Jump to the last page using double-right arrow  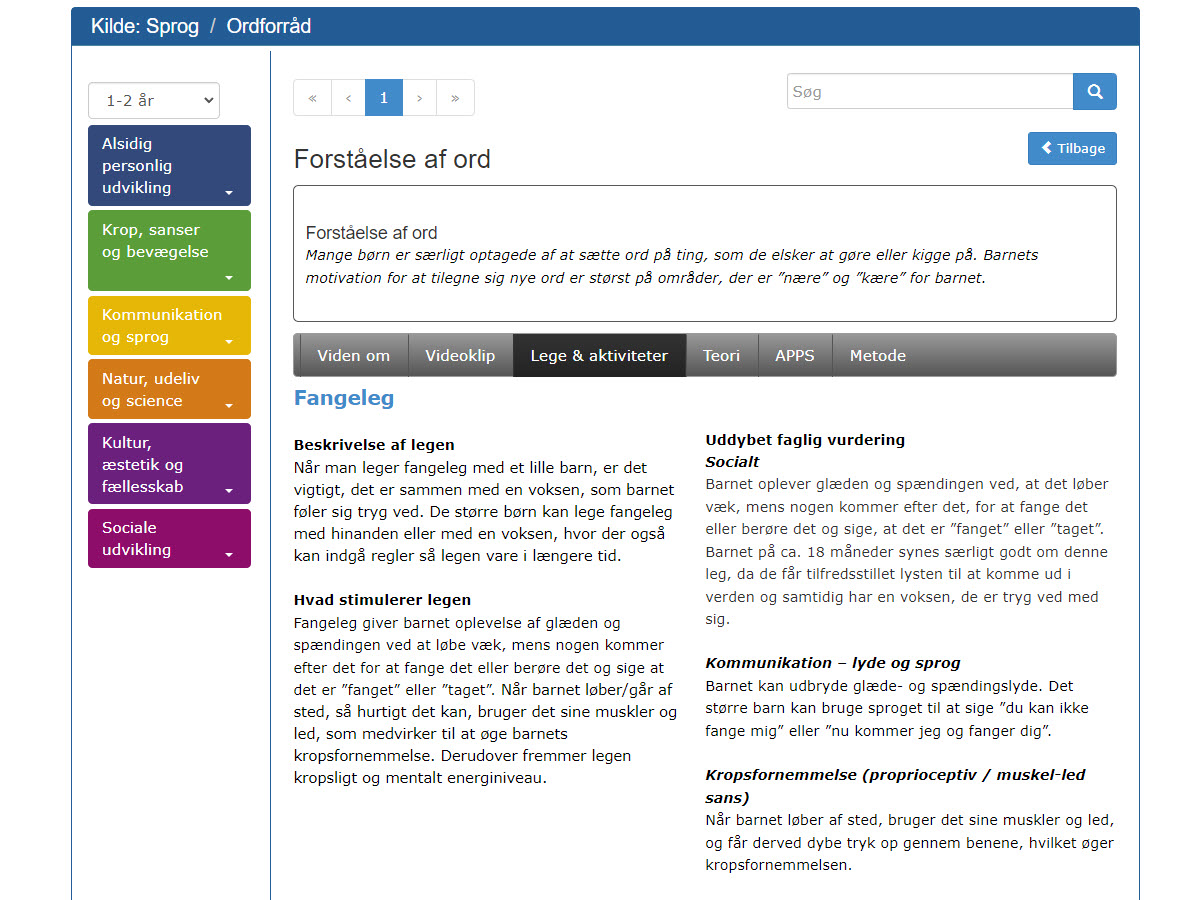[x=455, y=98]
